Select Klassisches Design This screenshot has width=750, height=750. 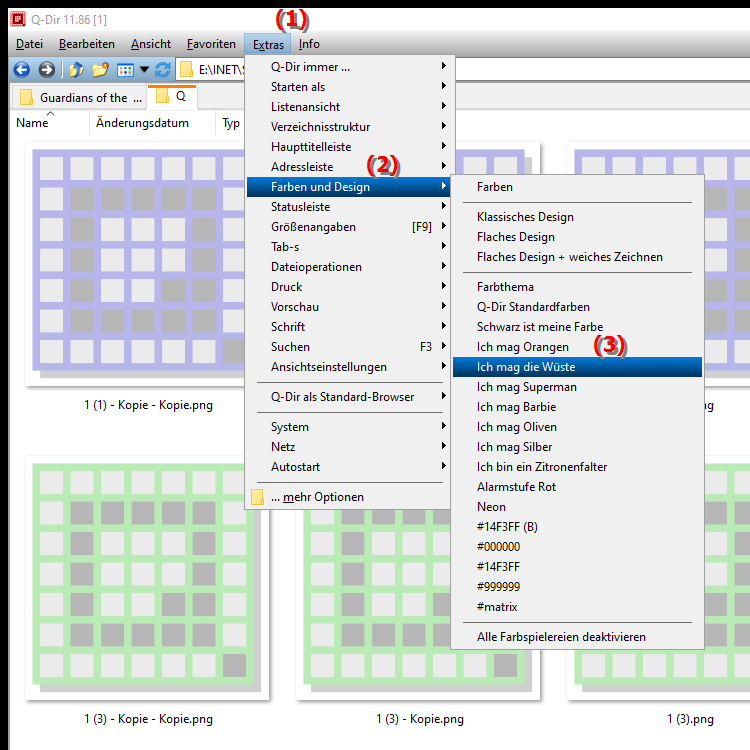[577, 217]
